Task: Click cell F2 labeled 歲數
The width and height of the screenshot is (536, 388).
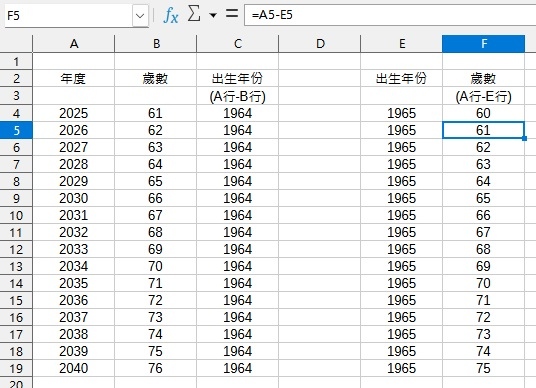Action: (x=484, y=79)
